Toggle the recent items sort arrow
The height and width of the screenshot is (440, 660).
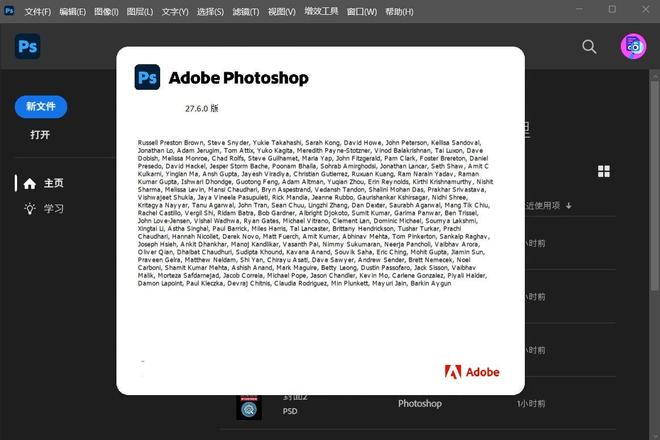569,206
